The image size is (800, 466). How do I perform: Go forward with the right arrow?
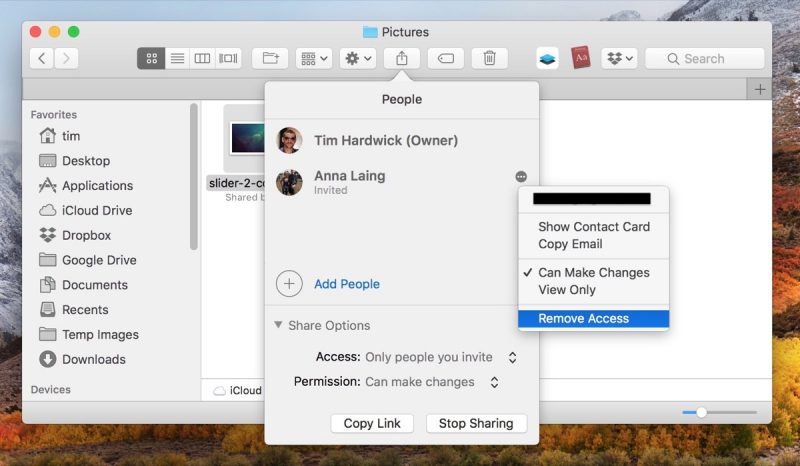click(x=66, y=58)
